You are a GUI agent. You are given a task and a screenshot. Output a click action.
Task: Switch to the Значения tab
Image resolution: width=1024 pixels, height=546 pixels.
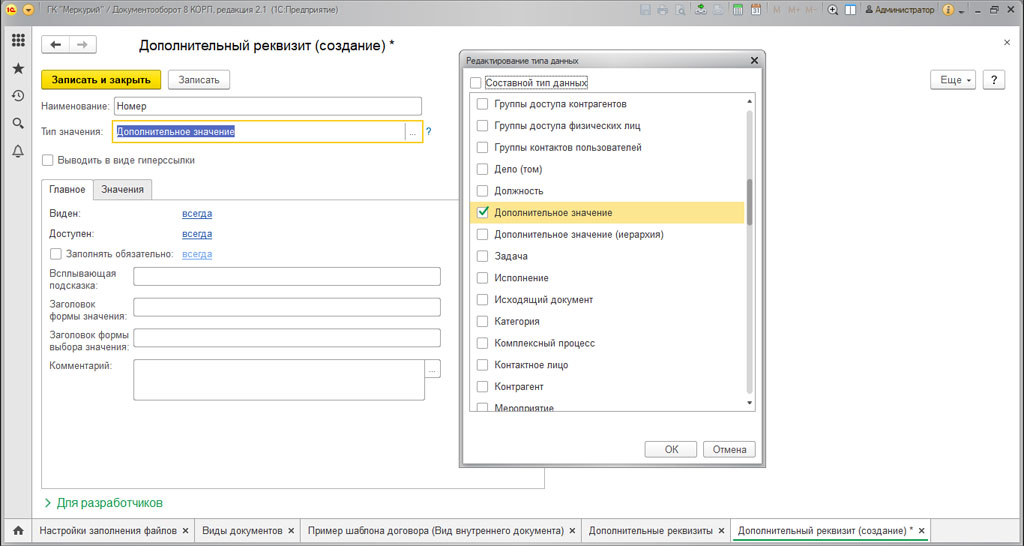[x=122, y=189]
